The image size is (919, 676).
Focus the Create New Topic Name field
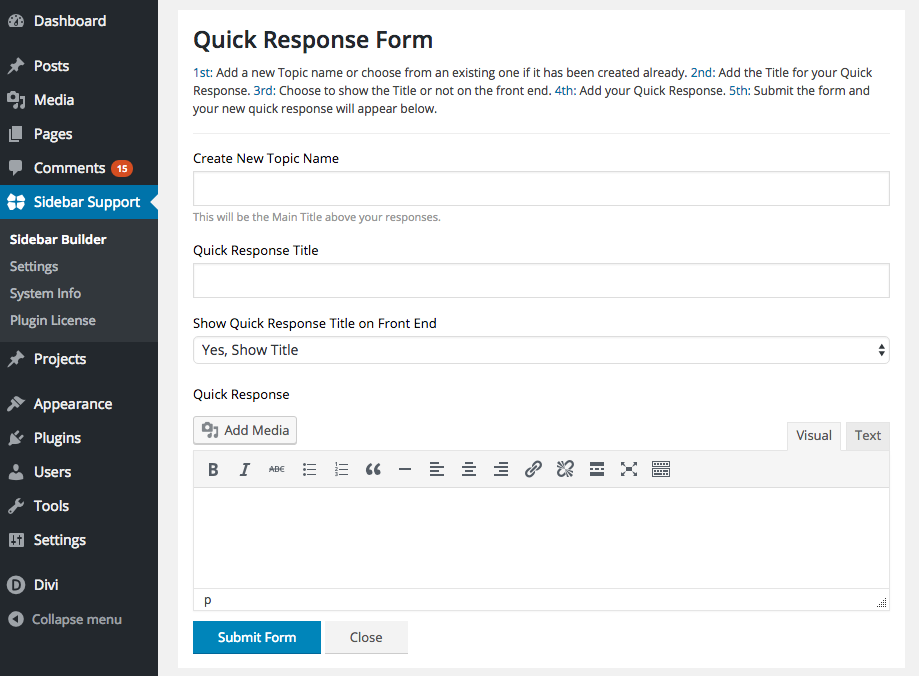(541, 189)
